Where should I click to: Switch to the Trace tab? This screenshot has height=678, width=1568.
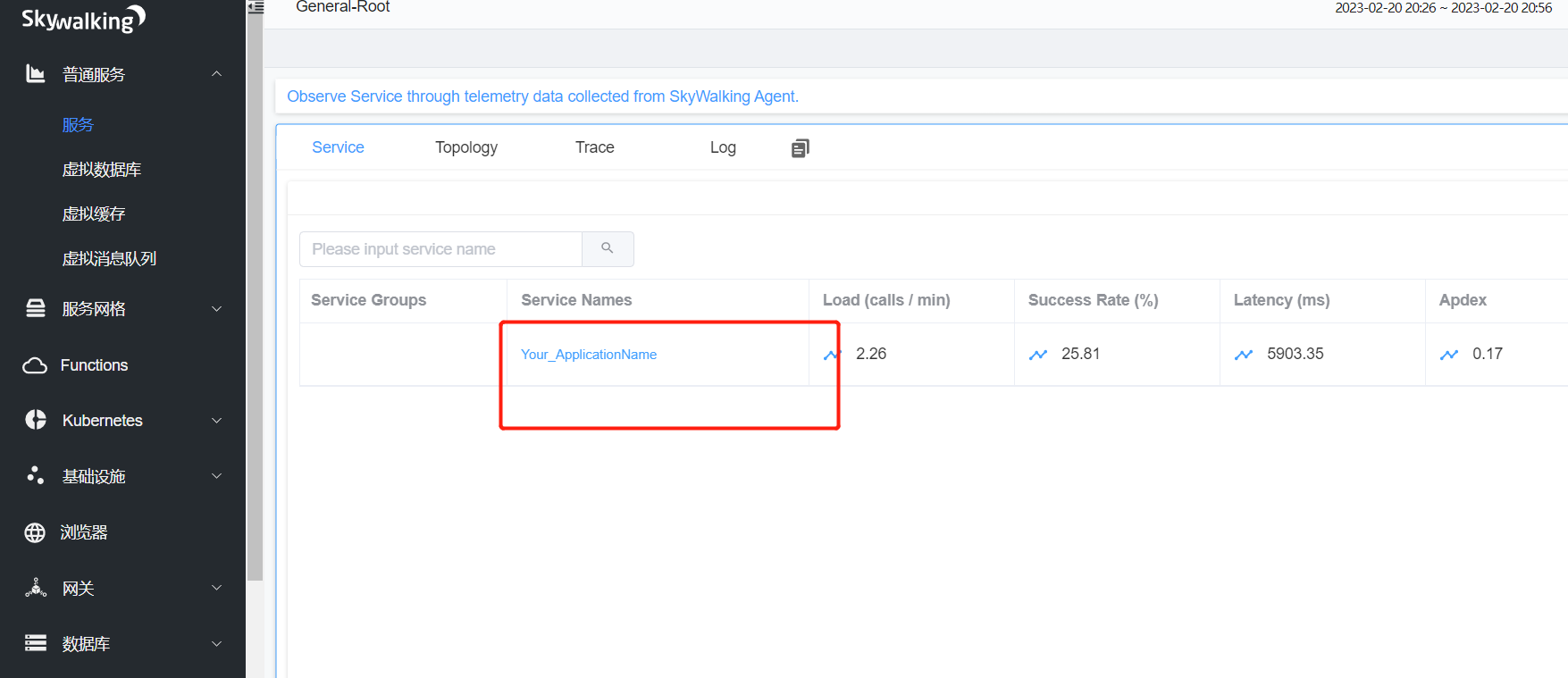tap(594, 147)
